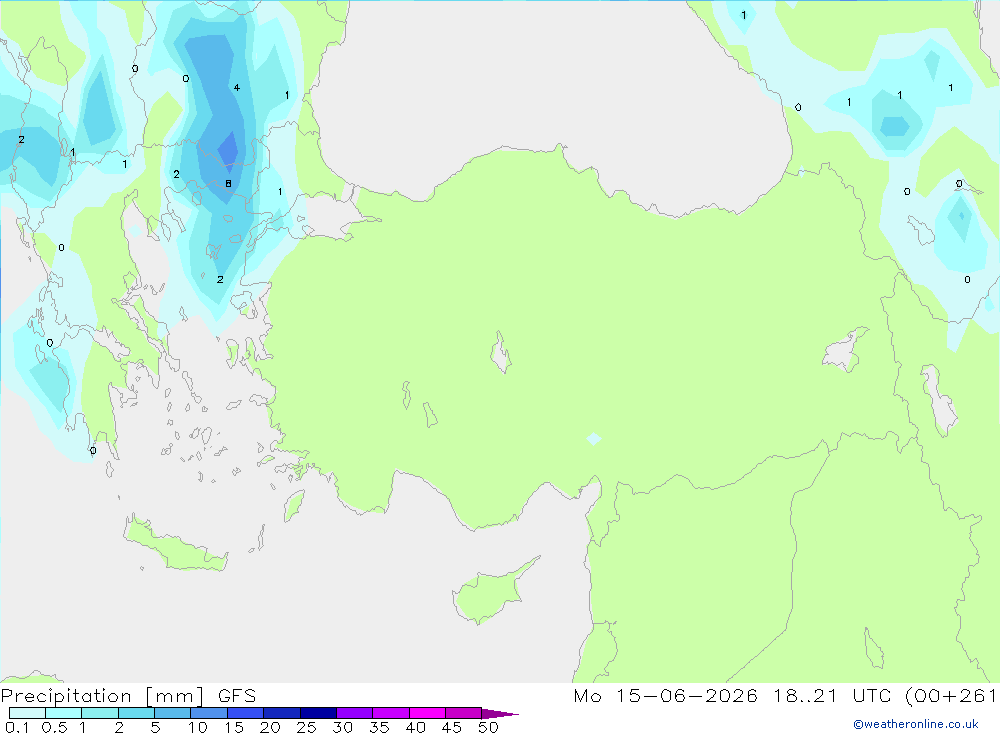The image size is (1000, 733).
Task: Select the 0.5–1 mm legend swatch
Action: (64, 713)
